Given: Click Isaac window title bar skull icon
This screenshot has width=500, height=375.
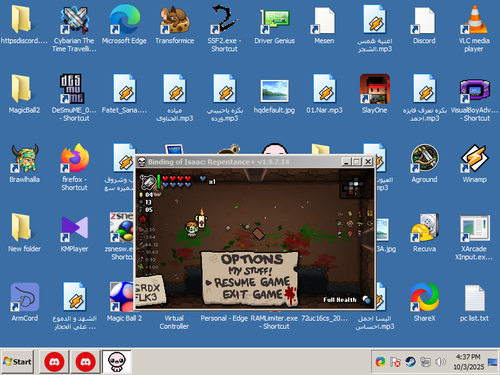Looking at the screenshot, I should click(142, 162).
